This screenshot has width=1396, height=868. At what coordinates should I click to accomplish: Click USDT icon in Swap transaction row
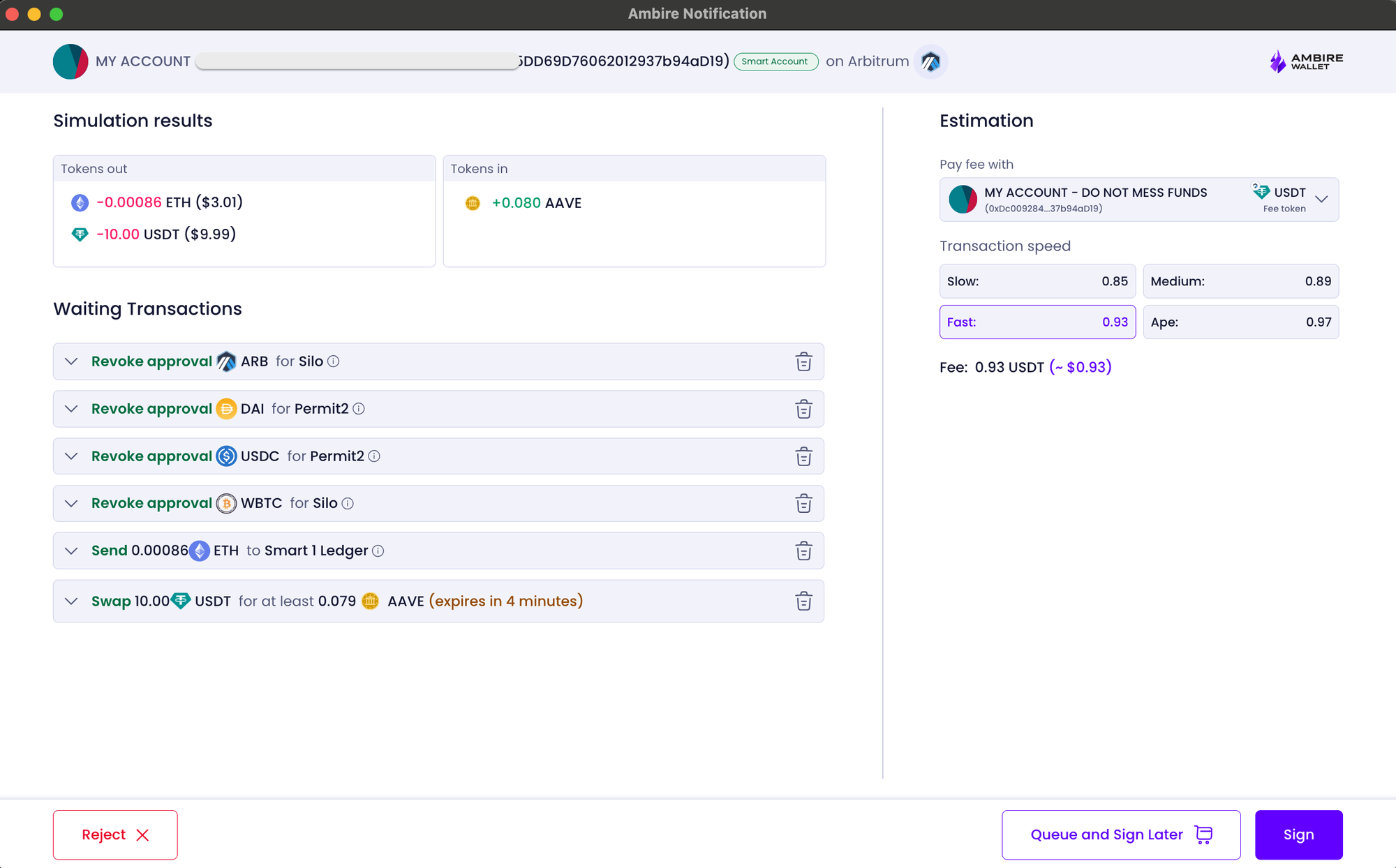pyautogui.click(x=181, y=601)
